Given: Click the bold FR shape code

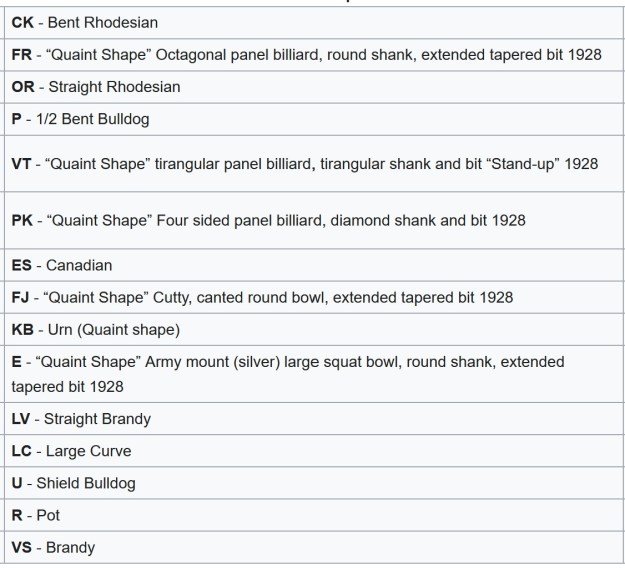Looking at the screenshot, I should pyautogui.click(x=21, y=54).
